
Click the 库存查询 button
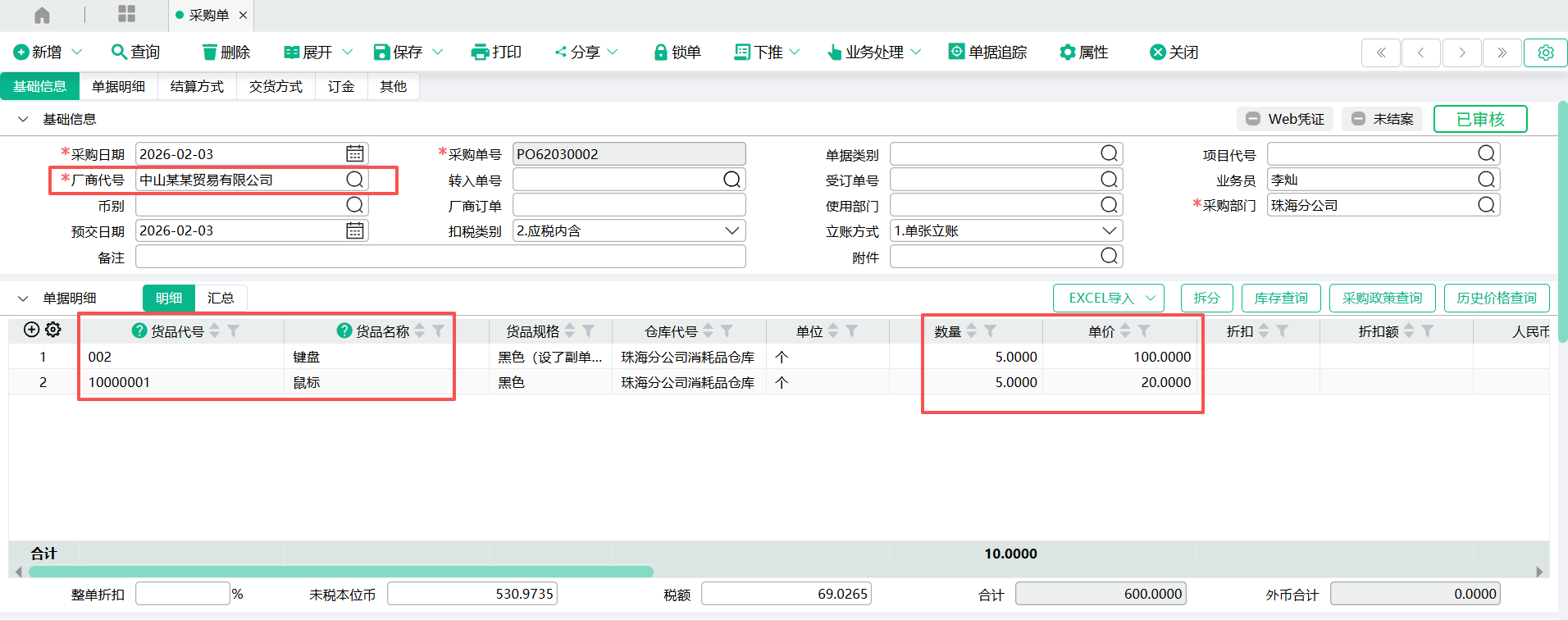pos(1280,298)
